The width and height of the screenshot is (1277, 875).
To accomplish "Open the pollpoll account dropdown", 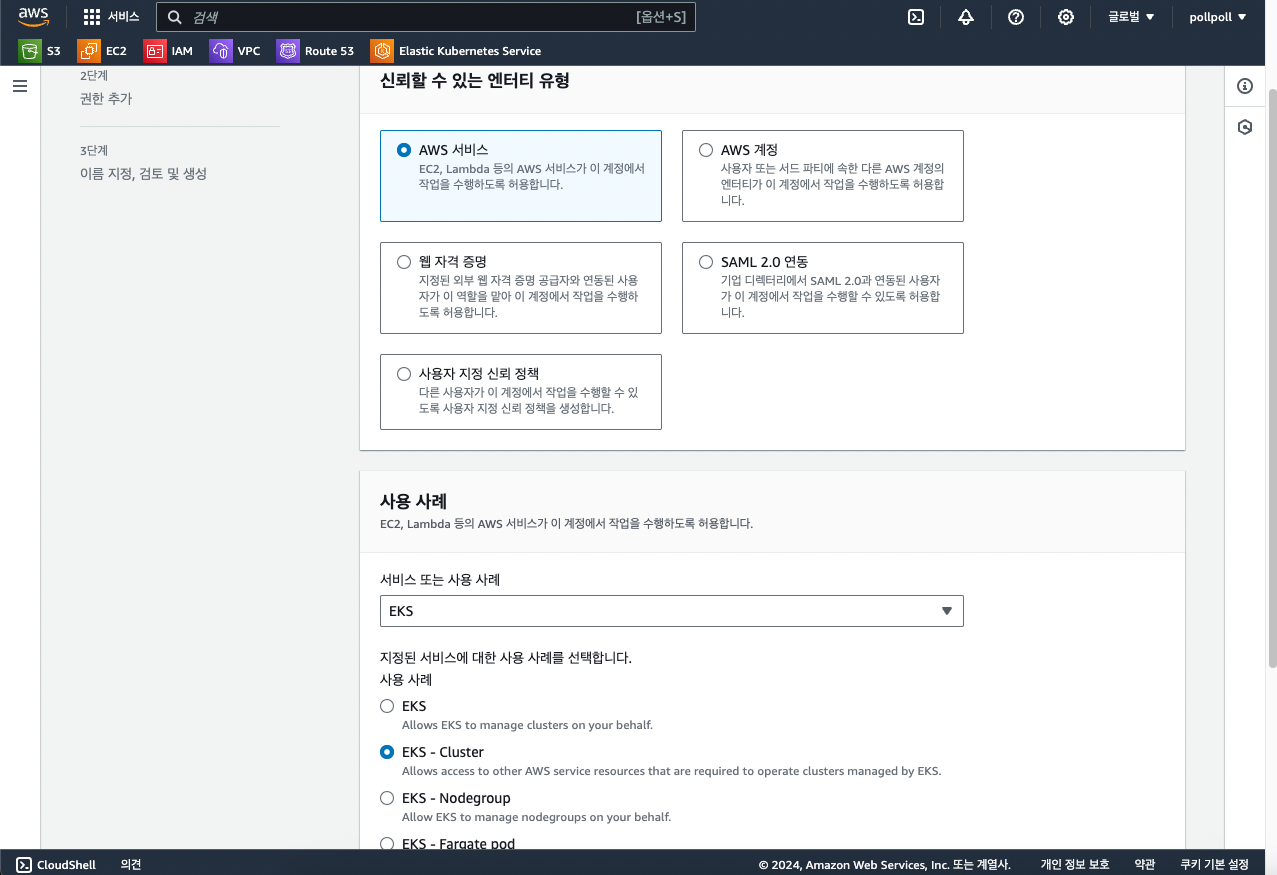I will pos(1218,17).
